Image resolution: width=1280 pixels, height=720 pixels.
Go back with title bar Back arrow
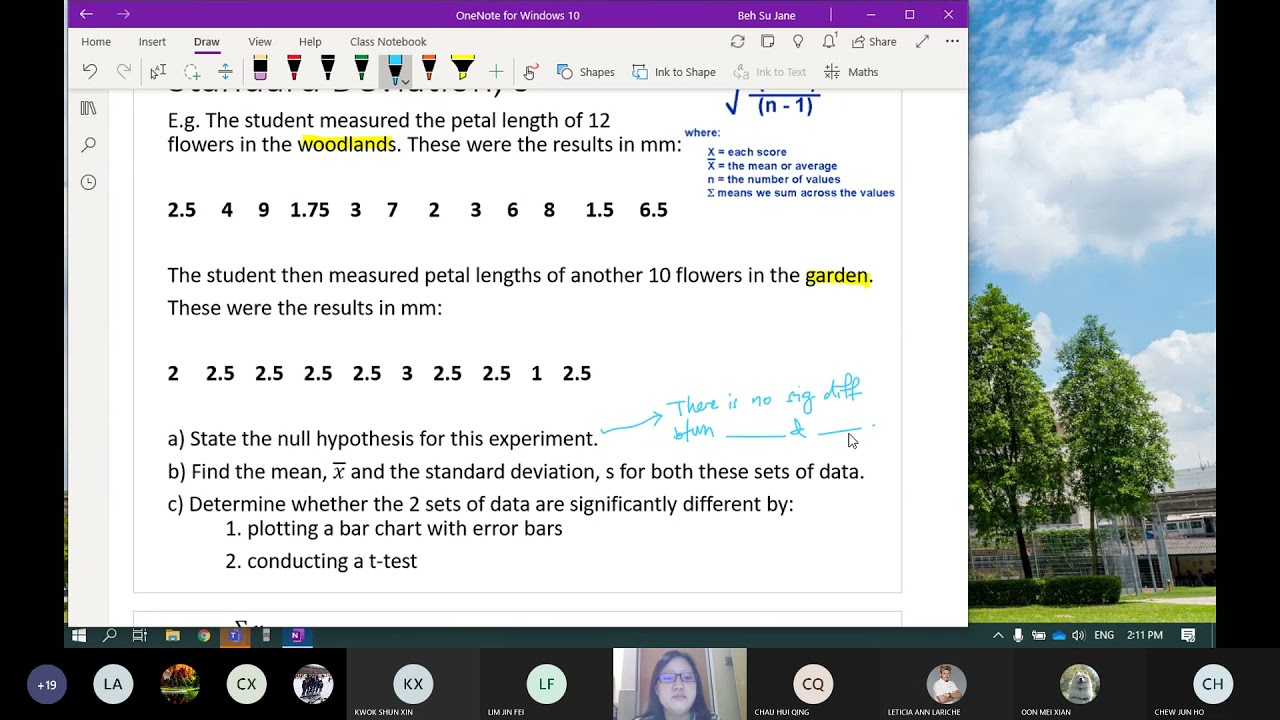[x=86, y=14]
